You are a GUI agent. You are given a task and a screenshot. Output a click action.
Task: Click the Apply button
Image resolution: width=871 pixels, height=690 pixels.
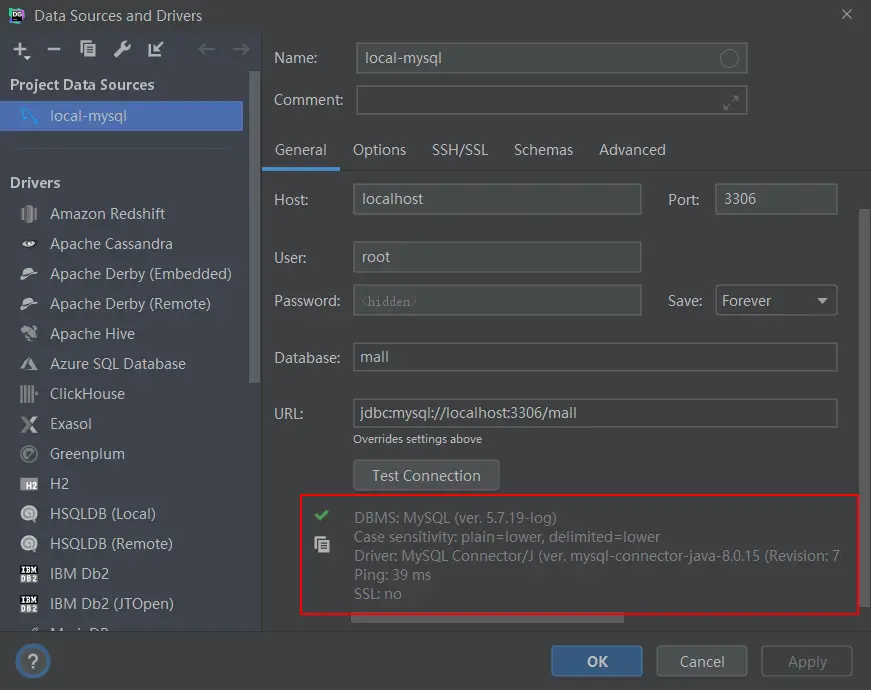(807, 661)
